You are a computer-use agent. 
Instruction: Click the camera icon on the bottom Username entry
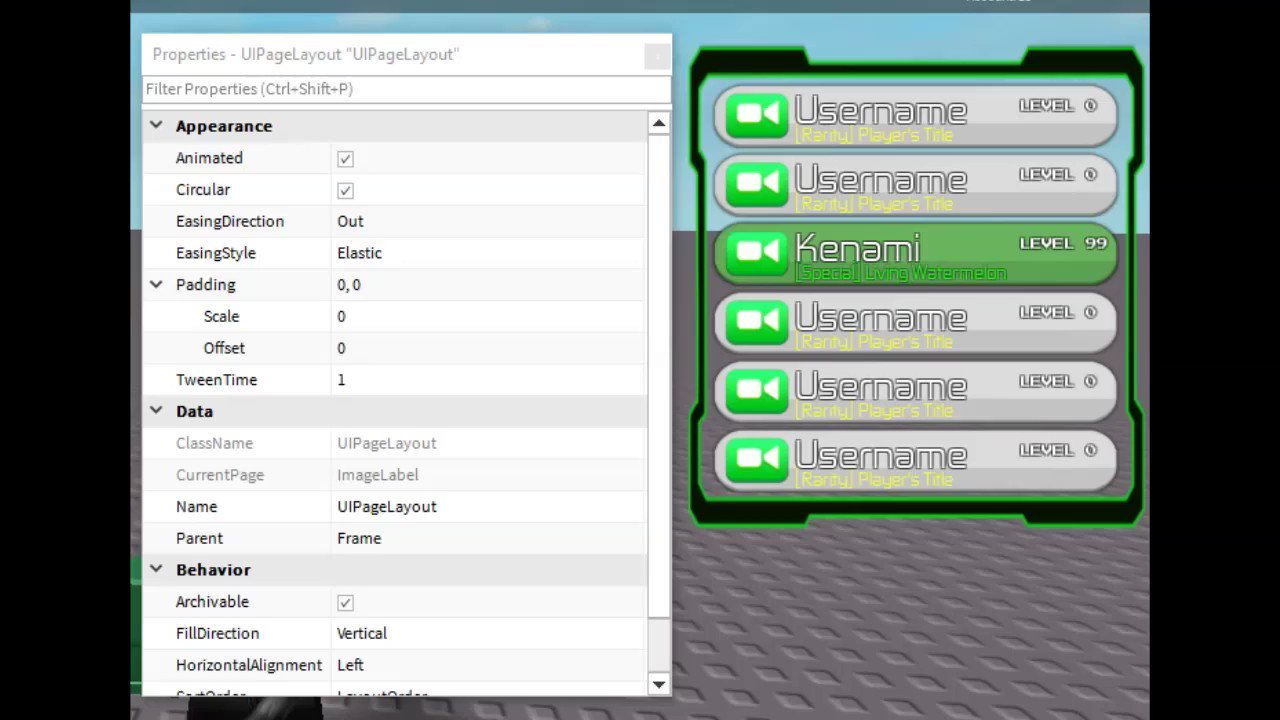pos(757,459)
